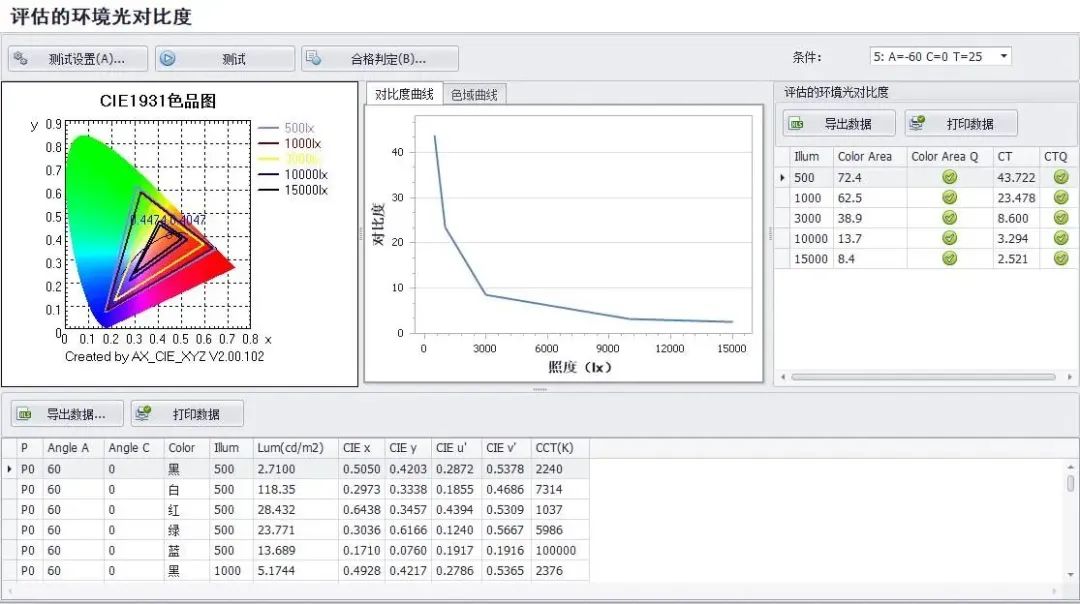The height and width of the screenshot is (604, 1080).
Task: Open the 条件 dropdown list
Action: coord(1003,56)
